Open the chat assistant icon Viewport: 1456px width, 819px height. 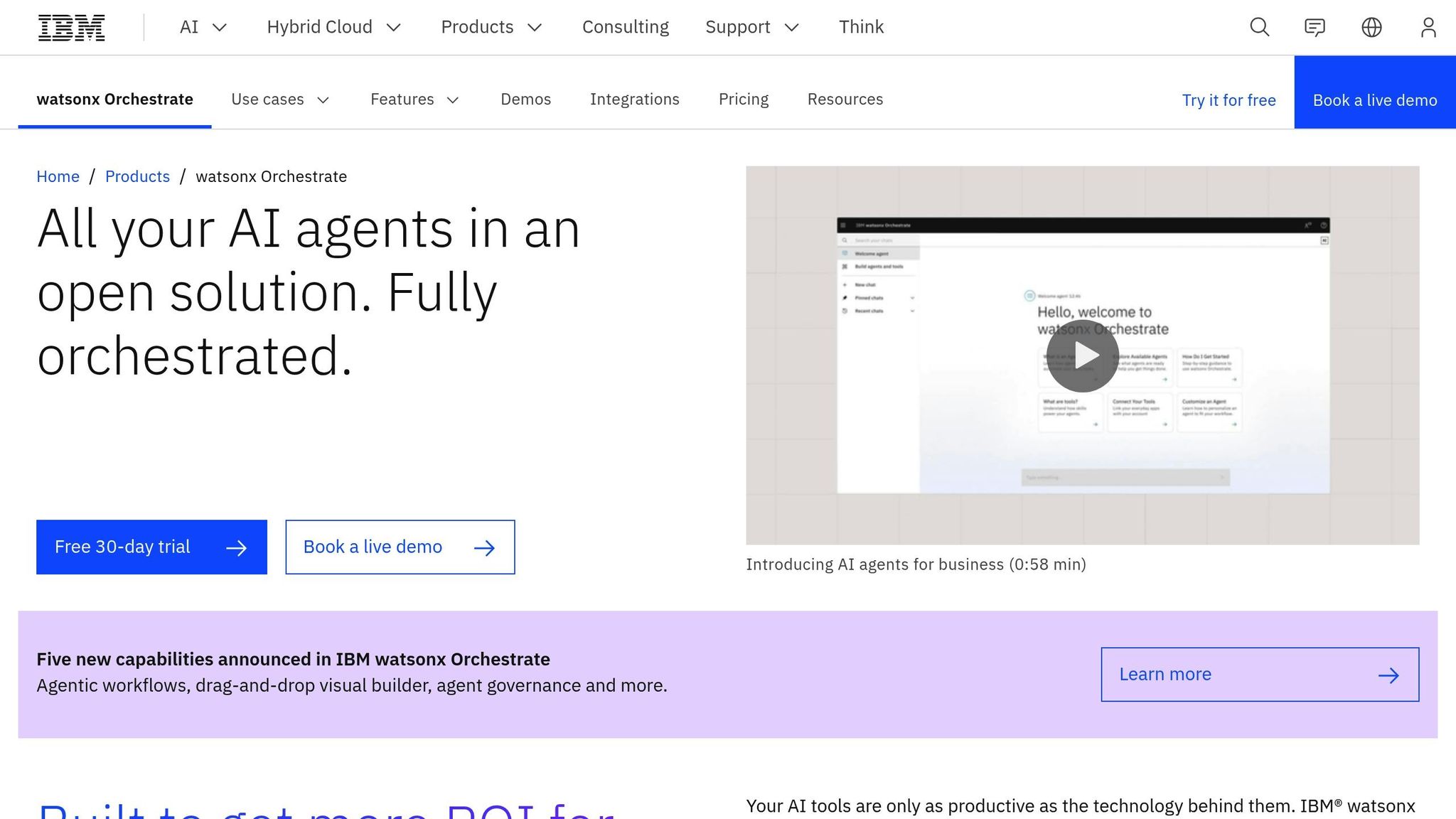pos(1315,27)
